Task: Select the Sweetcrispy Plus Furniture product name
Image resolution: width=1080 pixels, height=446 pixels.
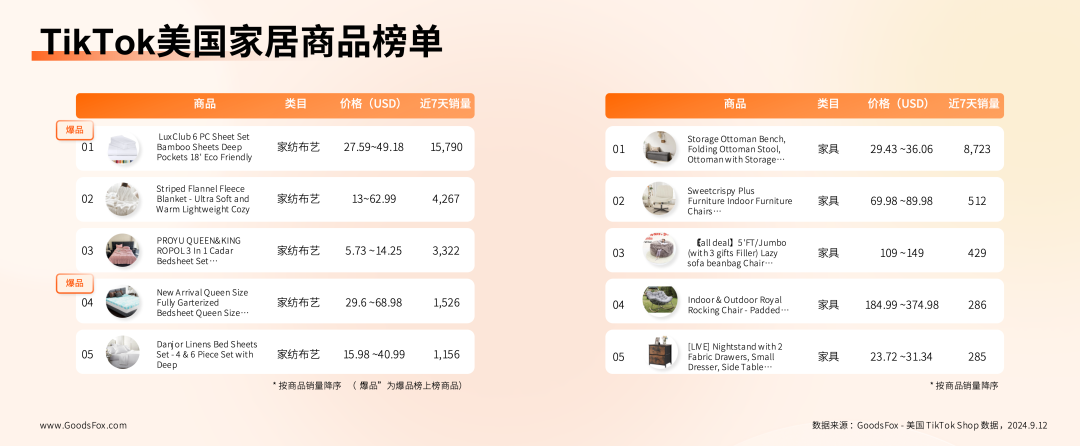Action: point(740,201)
